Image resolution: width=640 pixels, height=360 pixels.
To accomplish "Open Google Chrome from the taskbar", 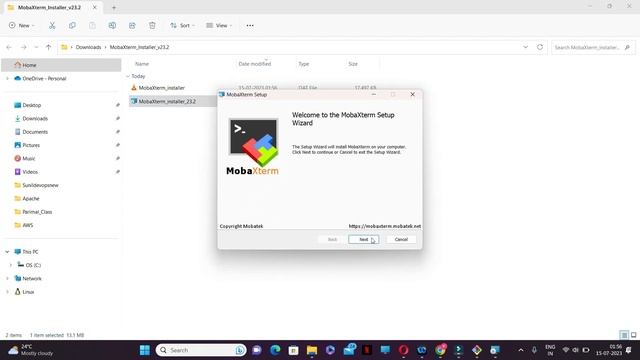I will click(x=440, y=350).
